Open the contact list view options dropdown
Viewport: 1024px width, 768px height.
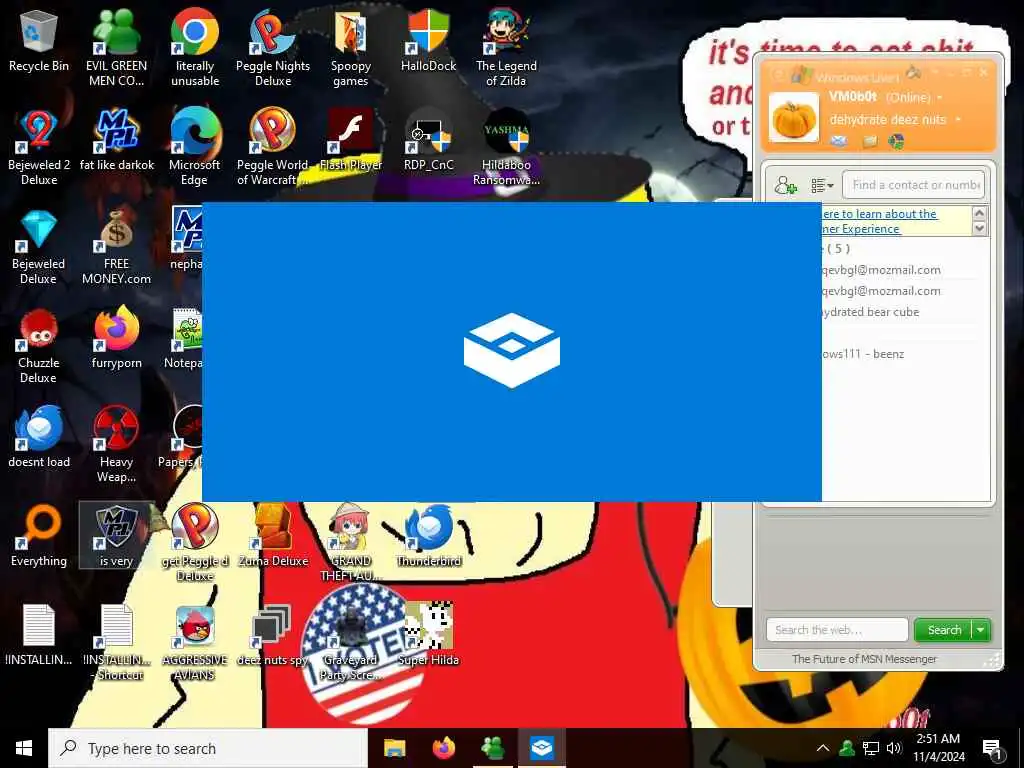pos(822,186)
